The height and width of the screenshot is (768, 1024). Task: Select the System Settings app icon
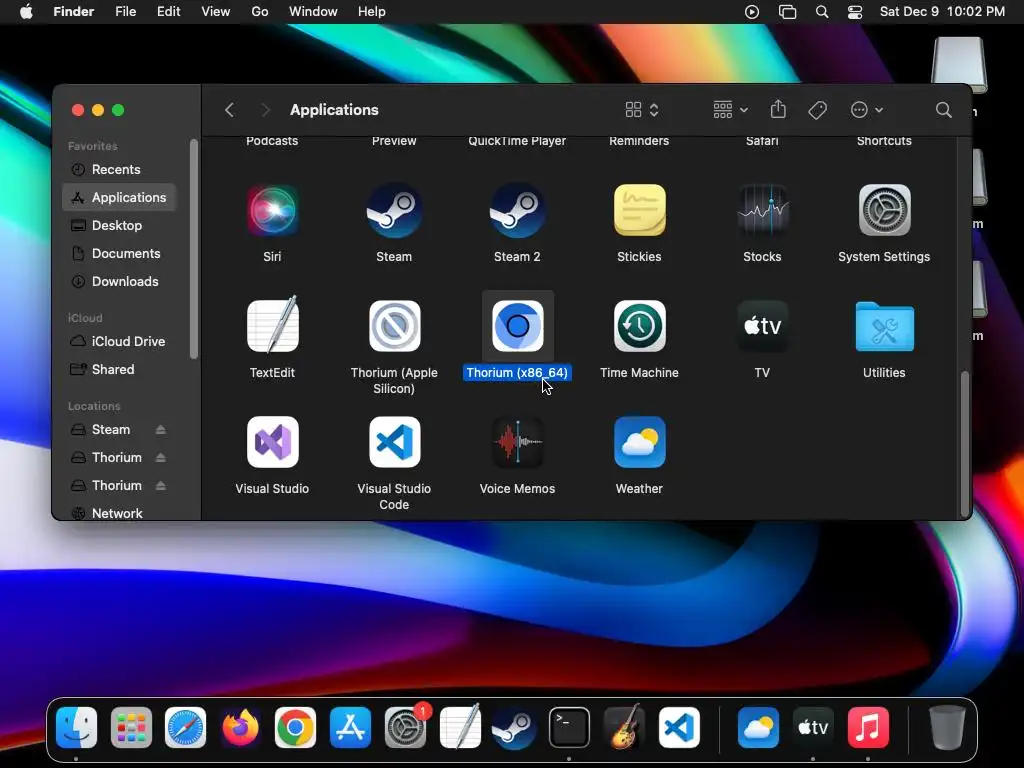(x=884, y=210)
